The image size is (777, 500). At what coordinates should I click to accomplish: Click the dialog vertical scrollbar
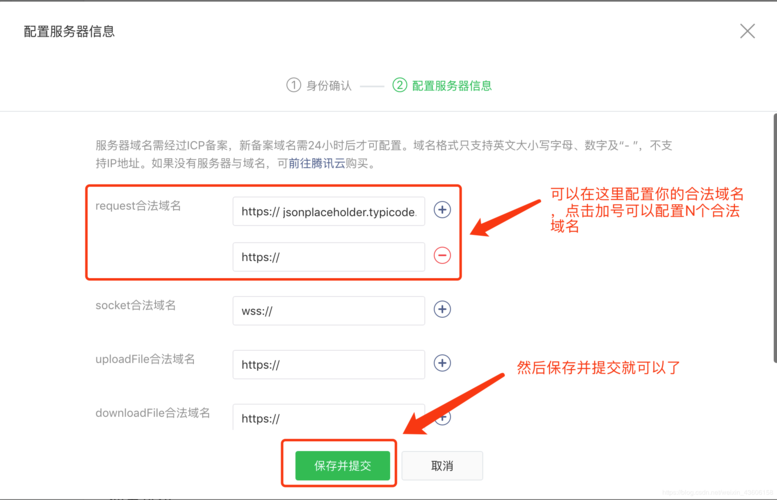(775, 238)
